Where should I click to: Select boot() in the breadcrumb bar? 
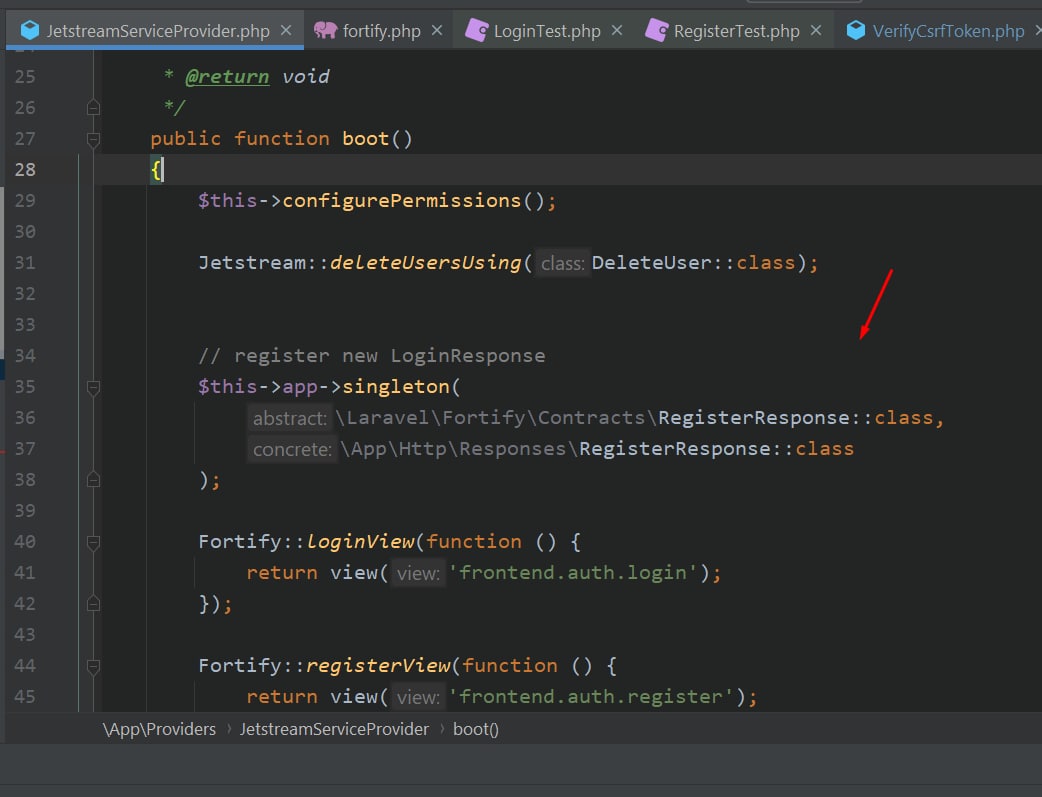point(476,729)
